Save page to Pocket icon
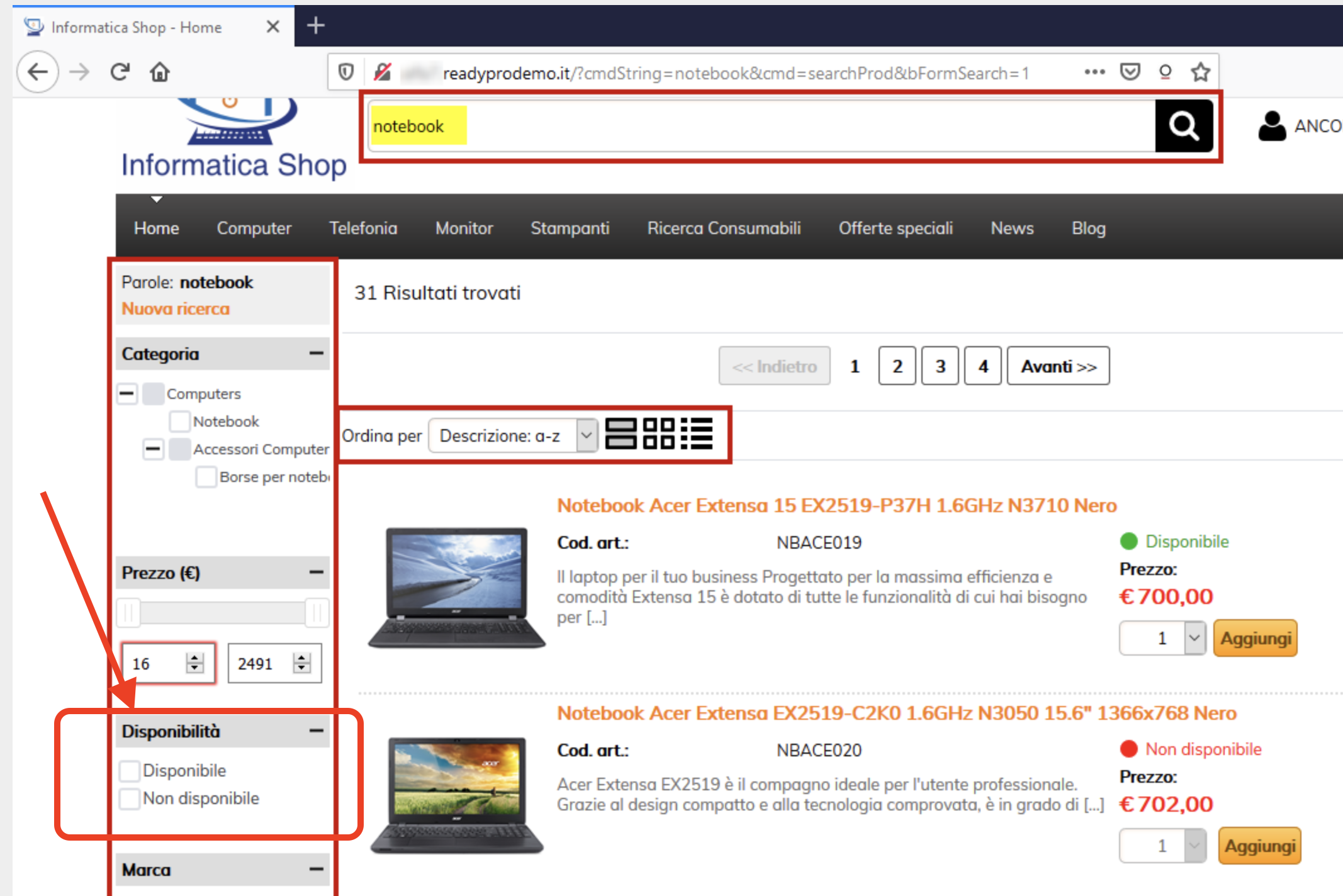This screenshot has height=896, width=1343. pos(1130,72)
